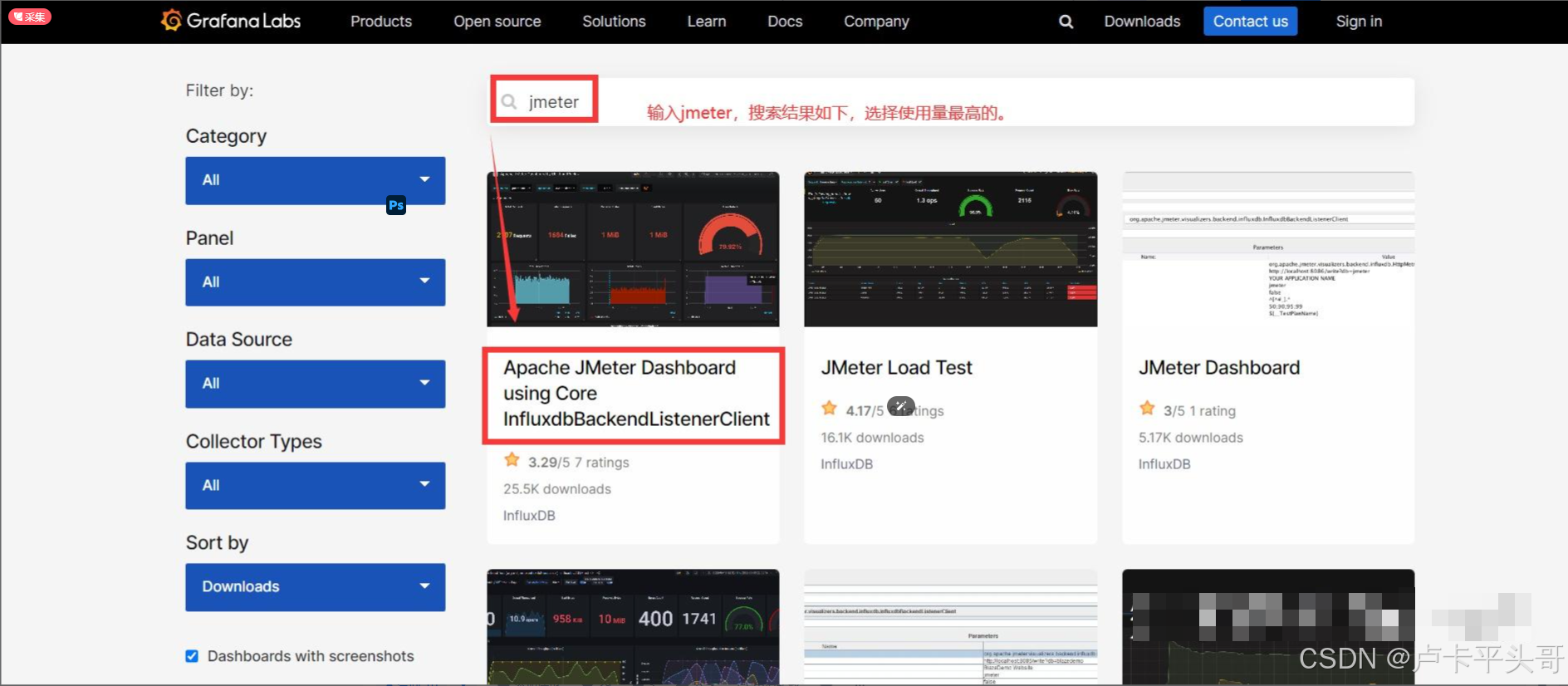The image size is (1568, 686).
Task: Expand the Category filter dropdown
Action: tap(316, 180)
